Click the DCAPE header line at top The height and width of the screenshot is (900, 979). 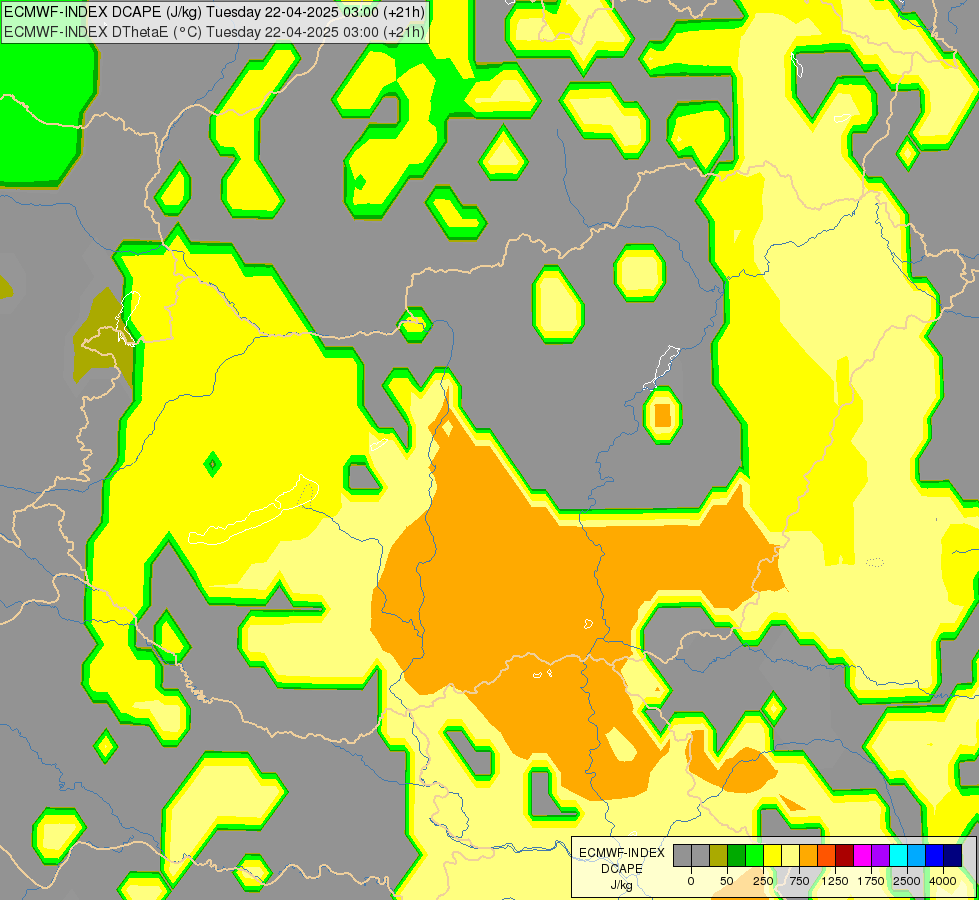click(214, 12)
